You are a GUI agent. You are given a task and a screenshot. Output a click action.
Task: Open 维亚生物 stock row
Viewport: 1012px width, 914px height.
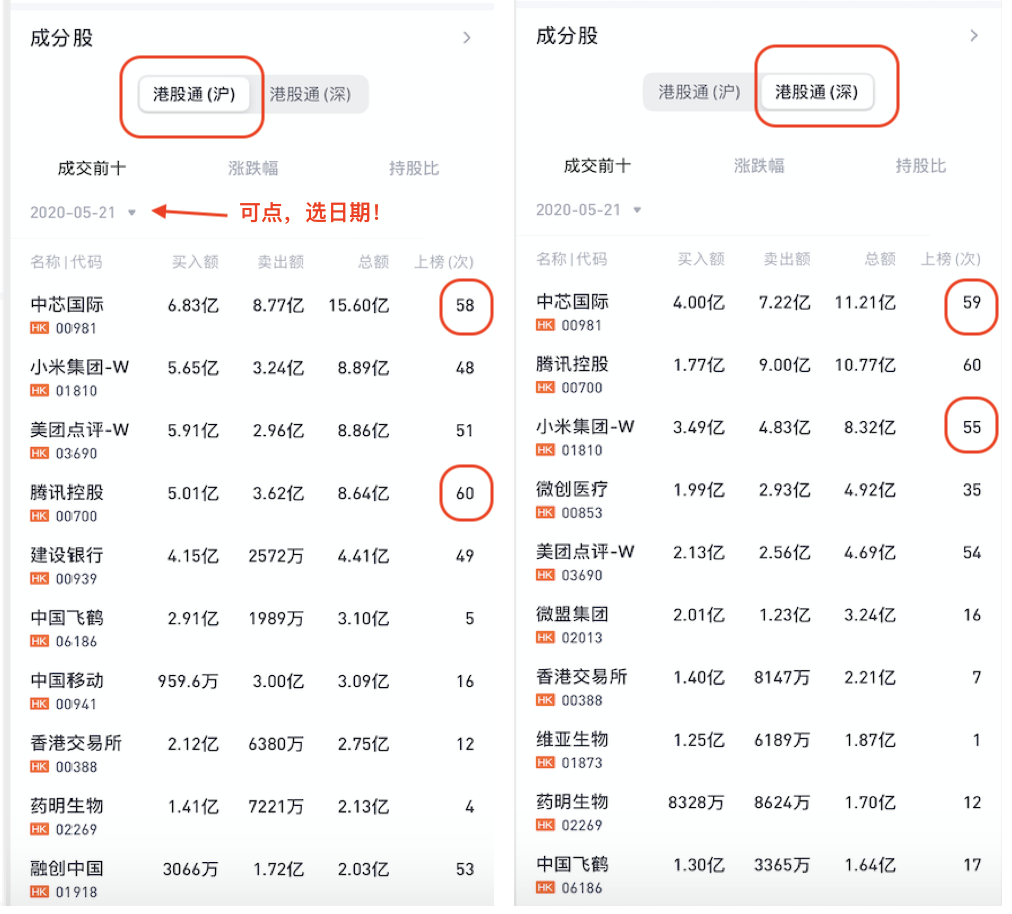(758, 750)
